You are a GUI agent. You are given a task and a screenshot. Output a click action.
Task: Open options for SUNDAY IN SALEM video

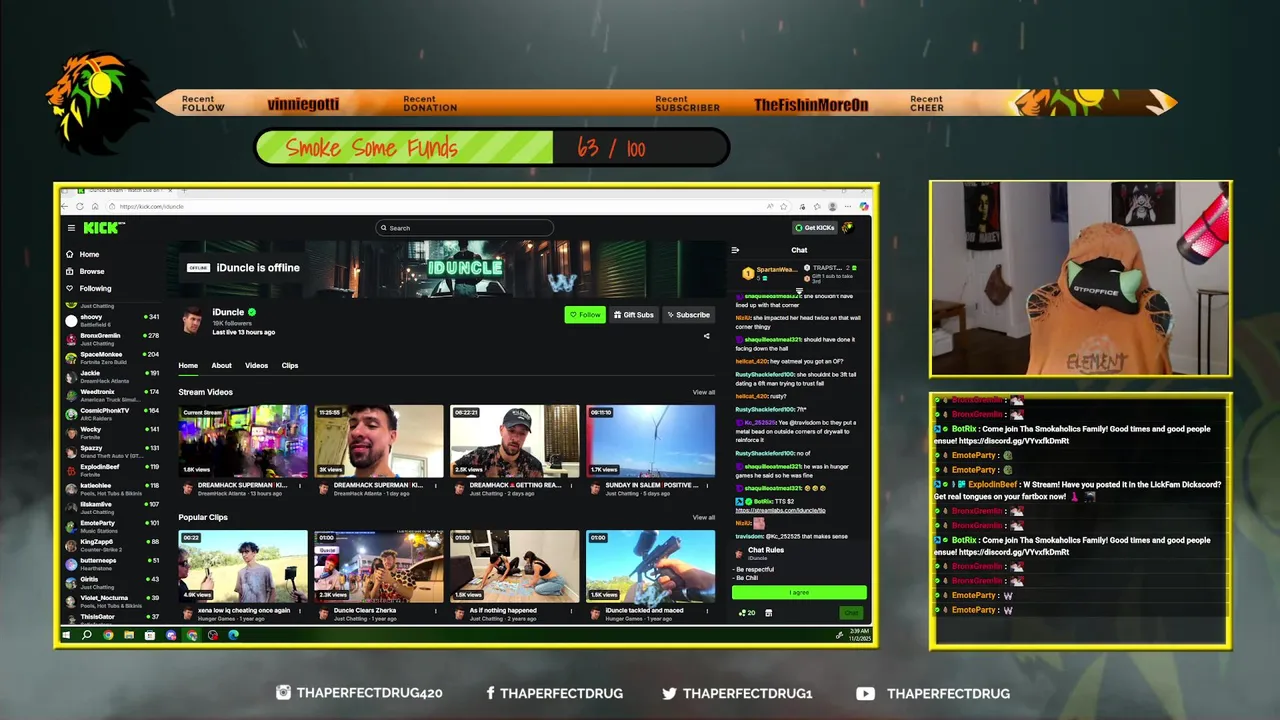click(708, 486)
